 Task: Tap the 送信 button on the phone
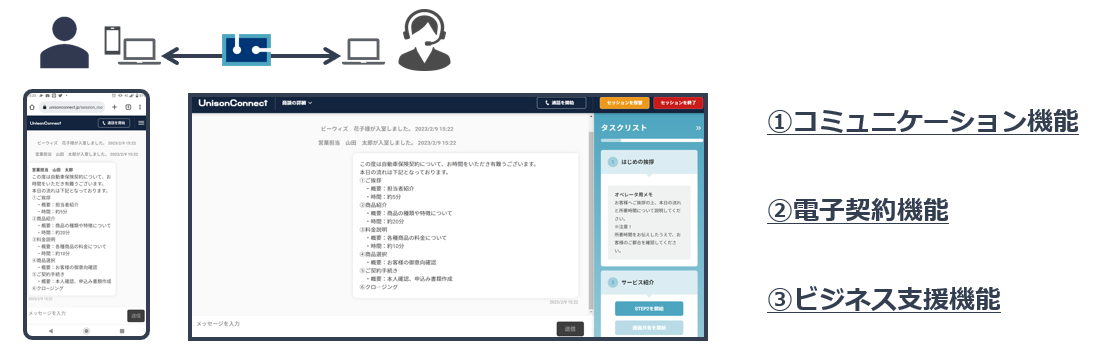136,316
